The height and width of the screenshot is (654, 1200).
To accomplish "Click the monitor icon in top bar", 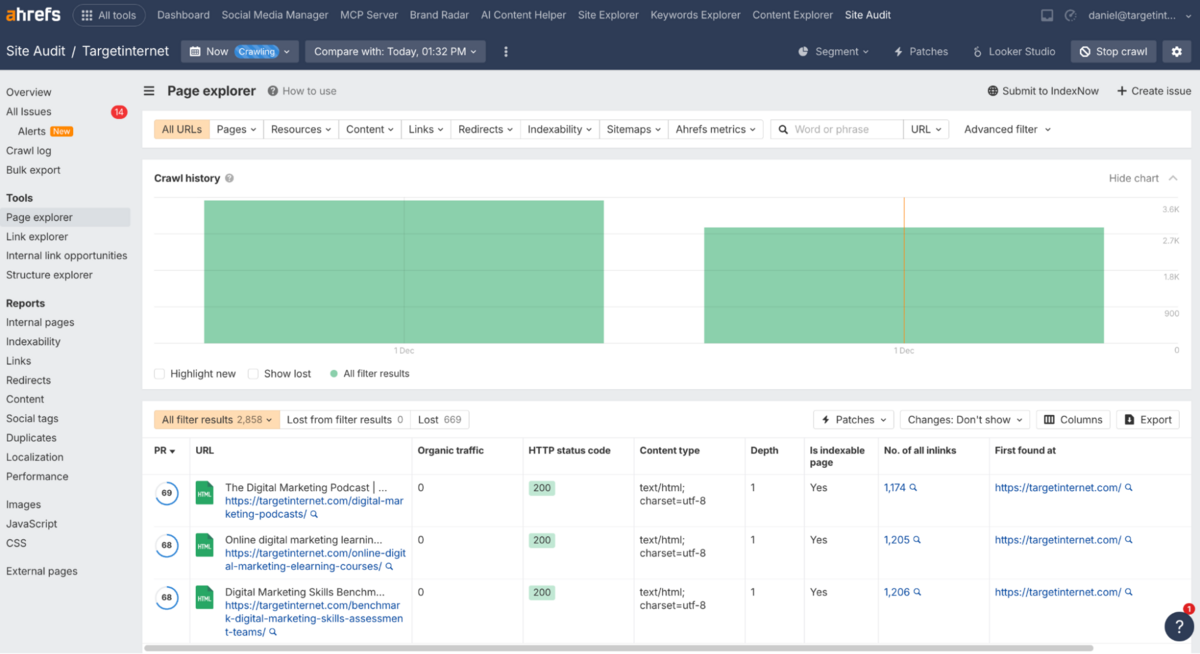I will click(x=1047, y=15).
